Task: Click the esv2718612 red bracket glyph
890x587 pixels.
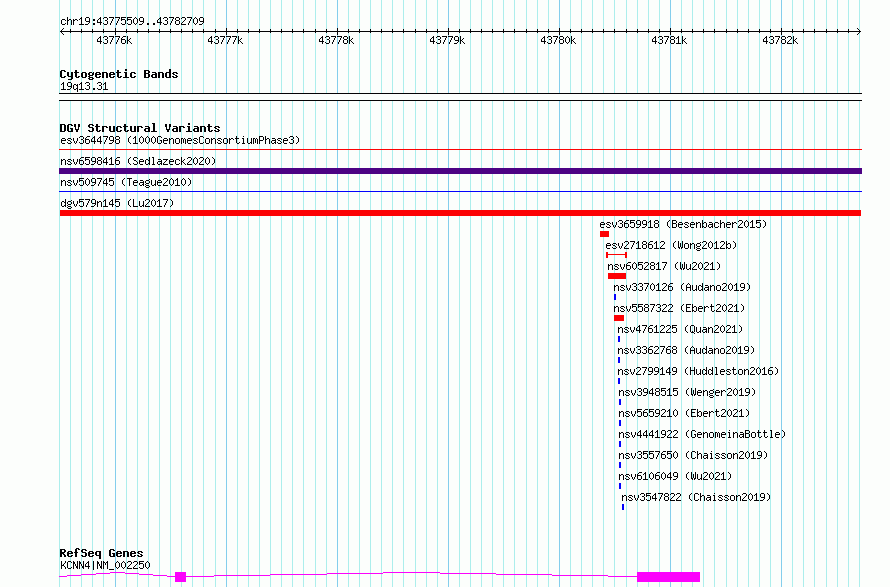Action: click(616, 255)
